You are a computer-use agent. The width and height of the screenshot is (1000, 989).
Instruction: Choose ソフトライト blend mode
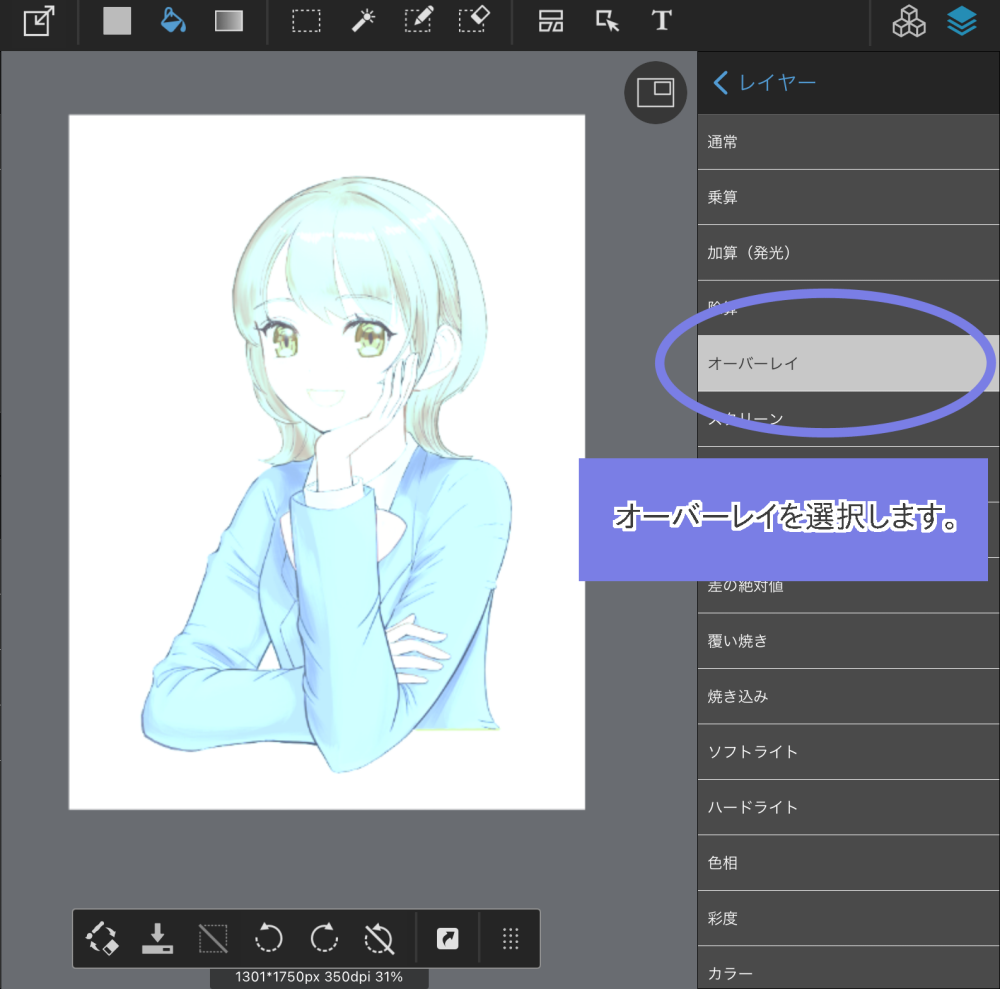click(848, 752)
